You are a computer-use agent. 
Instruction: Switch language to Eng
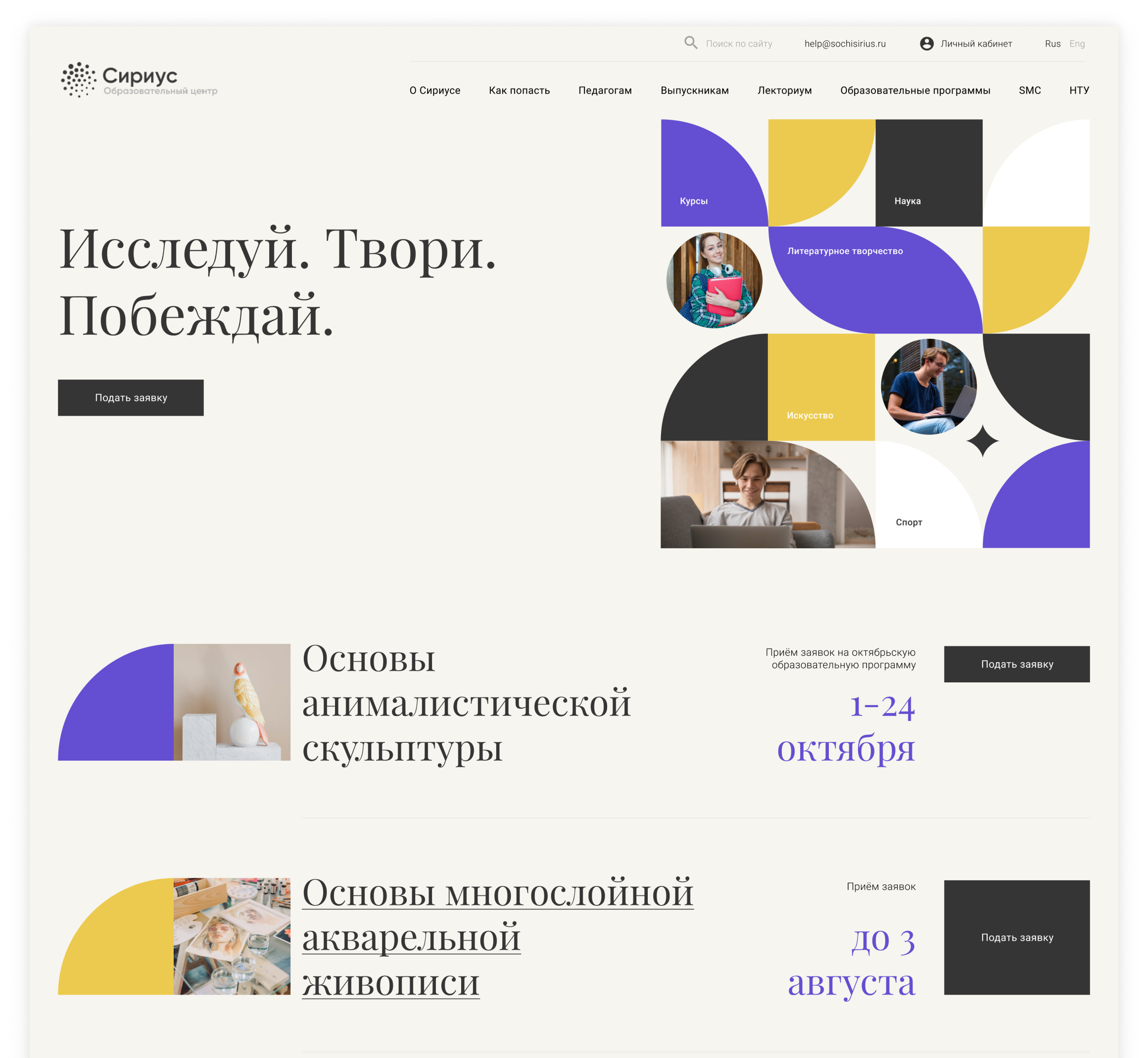click(x=1076, y=44)
